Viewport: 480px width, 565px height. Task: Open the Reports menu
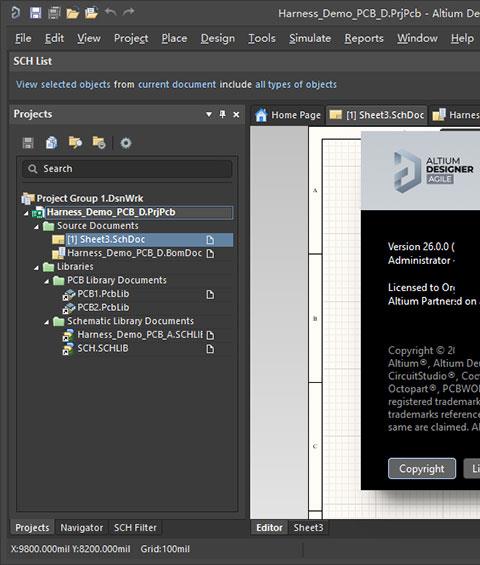click(x=364, y=38)
